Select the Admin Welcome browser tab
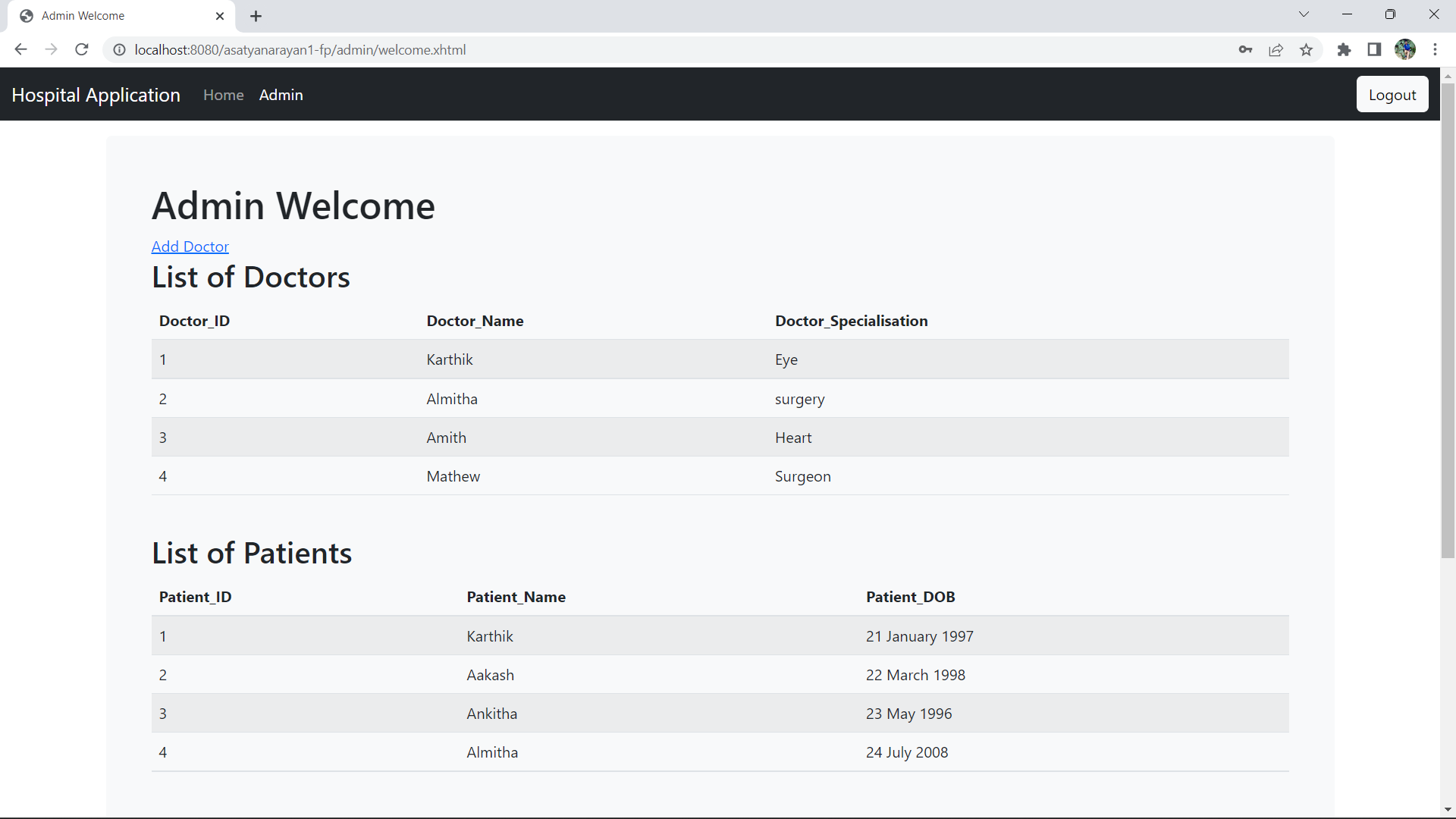The height and width of the screenshot is (819, 1456). [x=121, y=16]
